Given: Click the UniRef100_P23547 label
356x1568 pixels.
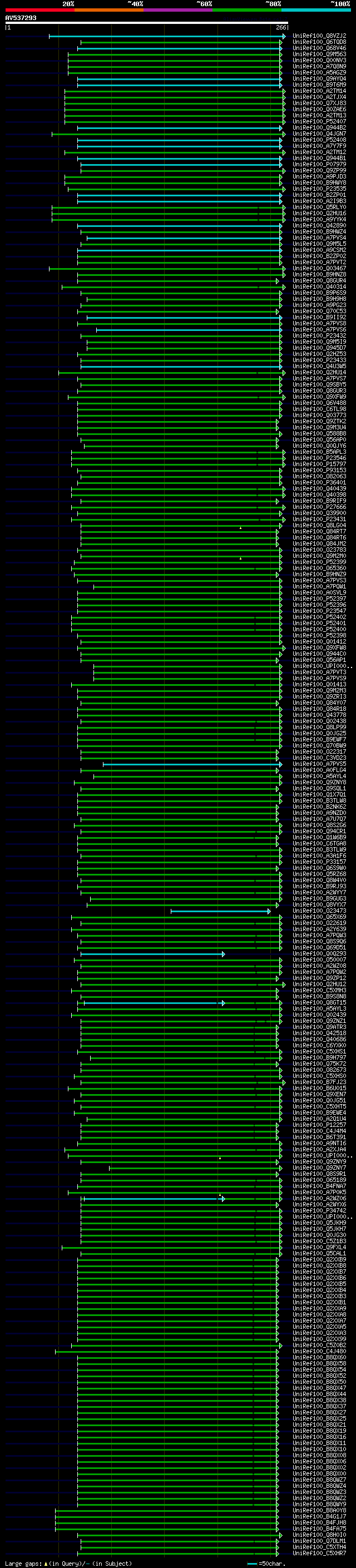Looking at the screenshot, I should (319, 611).
